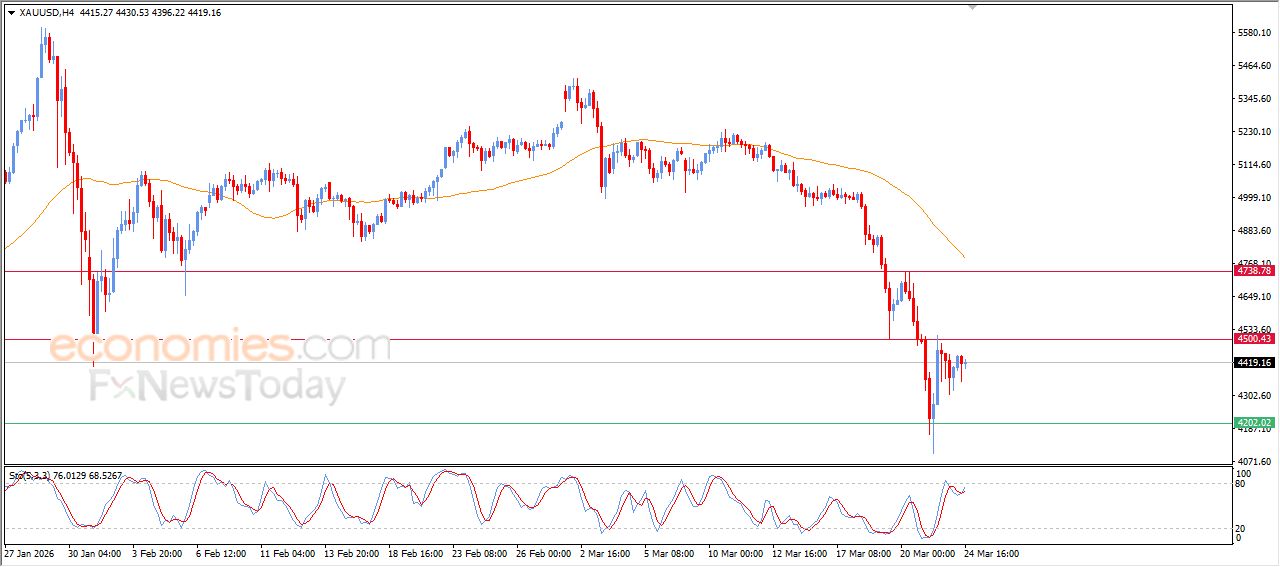Image resolution: width=1280 pixels, height=567 pixels.
Task: Click the black 4419.16 current price tag
Action: [x=1254, y=363]
